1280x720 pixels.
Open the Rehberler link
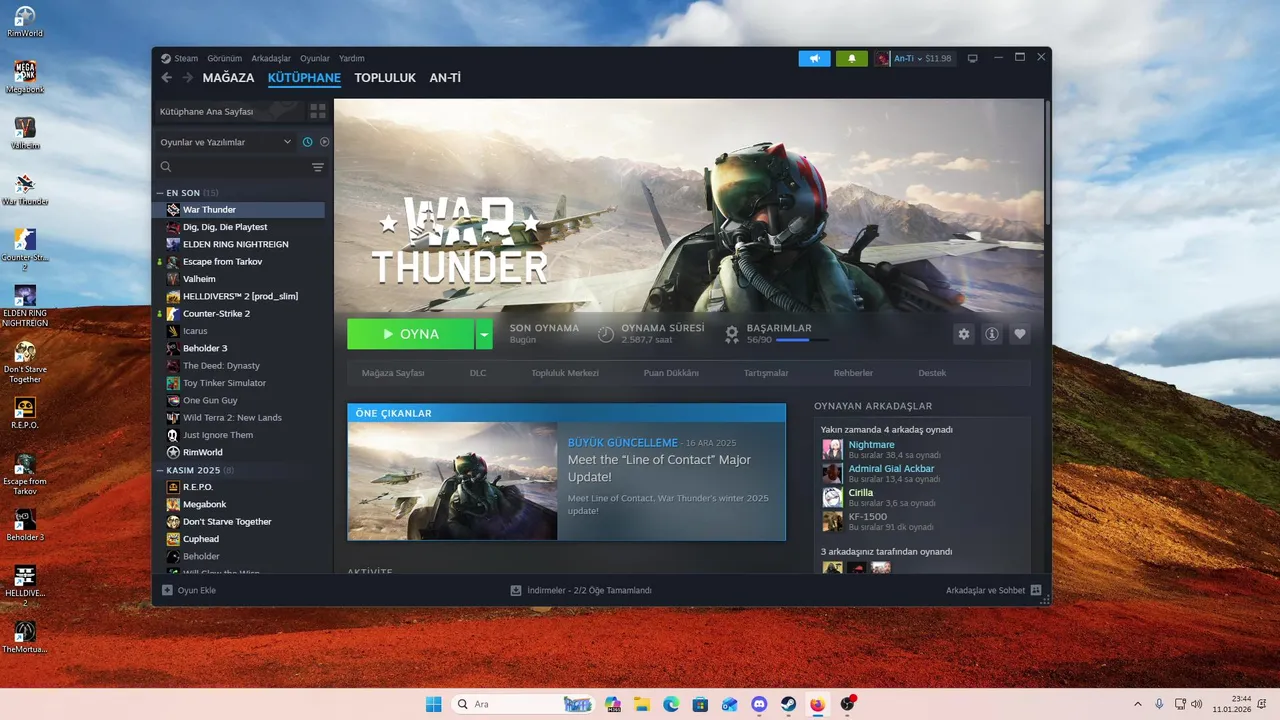coord(853,373)
